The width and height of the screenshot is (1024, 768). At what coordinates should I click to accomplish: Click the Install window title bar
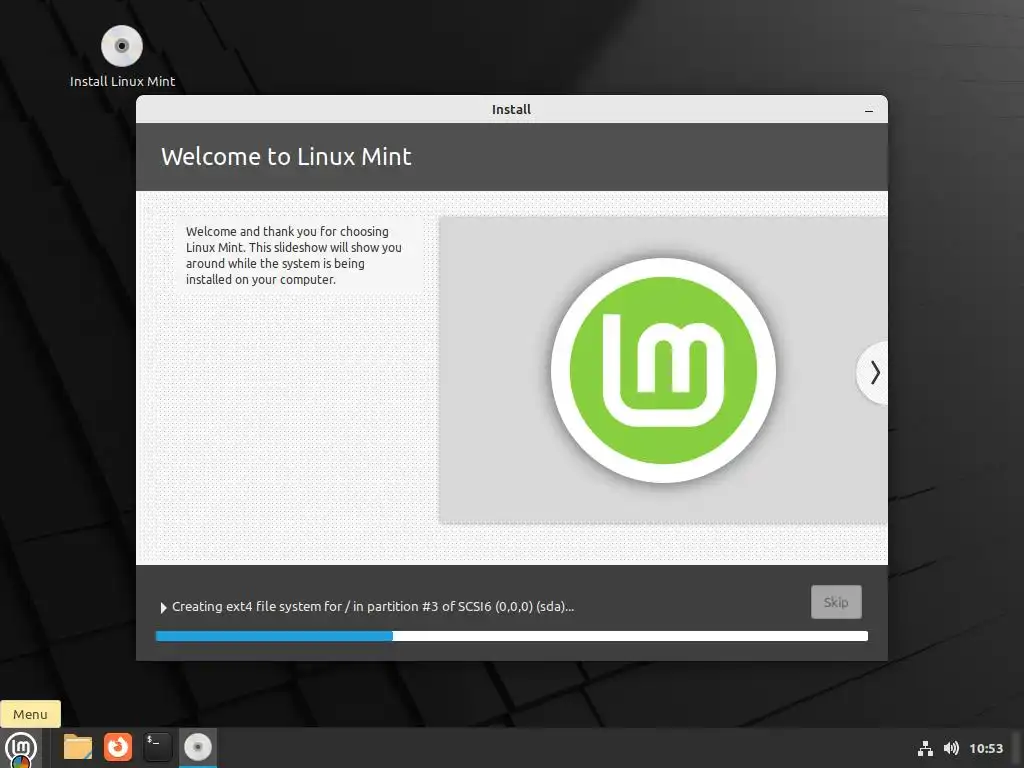point(511,110)
